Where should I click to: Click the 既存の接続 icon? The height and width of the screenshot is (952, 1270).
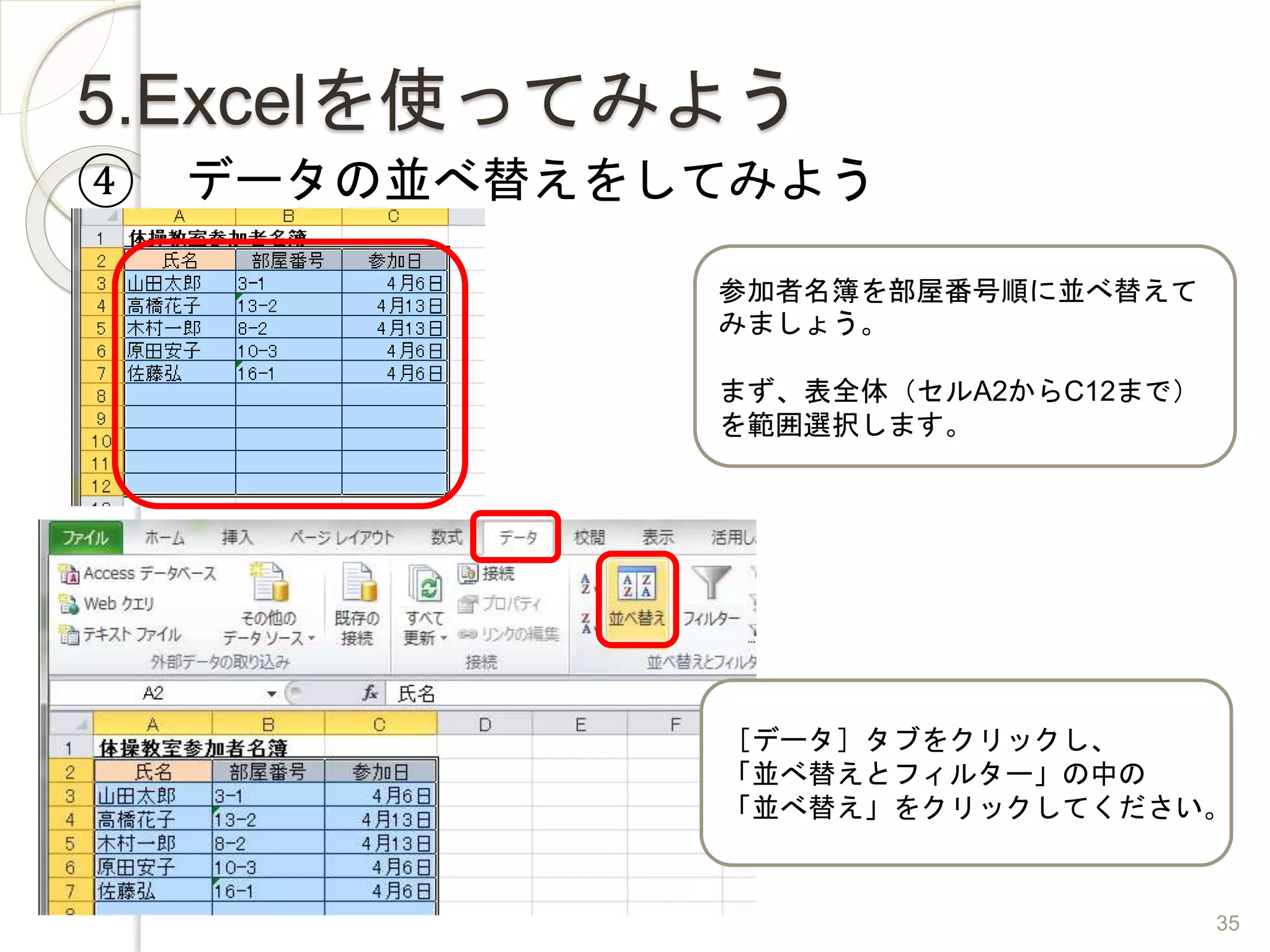click(x=359, y=582)
